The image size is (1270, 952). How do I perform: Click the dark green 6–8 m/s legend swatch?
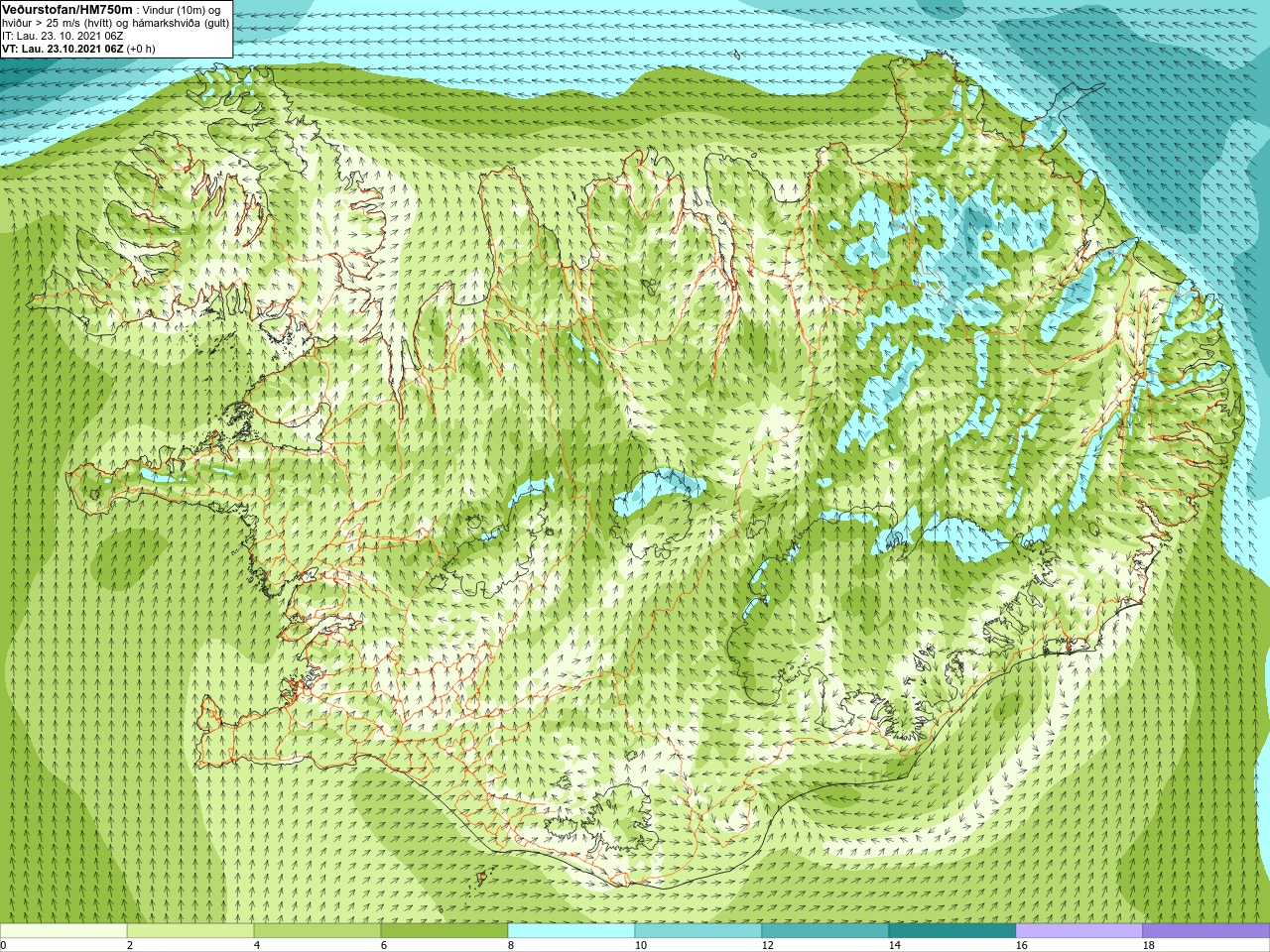point(444,931)
